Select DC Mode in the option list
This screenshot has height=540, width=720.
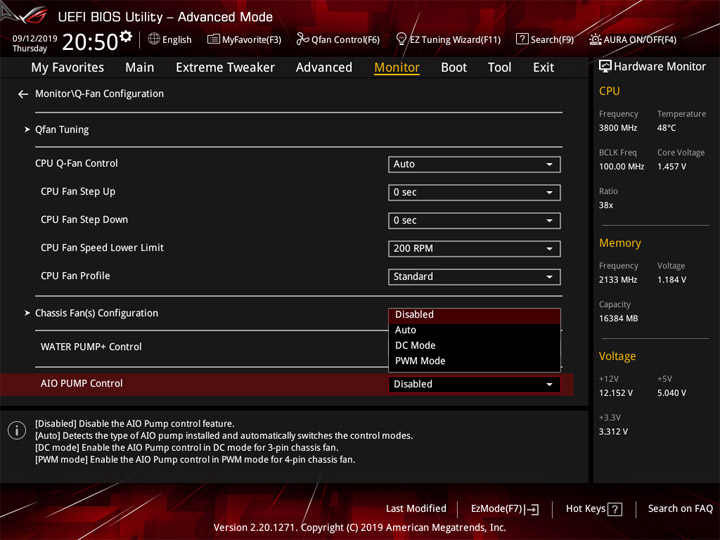[x=474, y=346]
